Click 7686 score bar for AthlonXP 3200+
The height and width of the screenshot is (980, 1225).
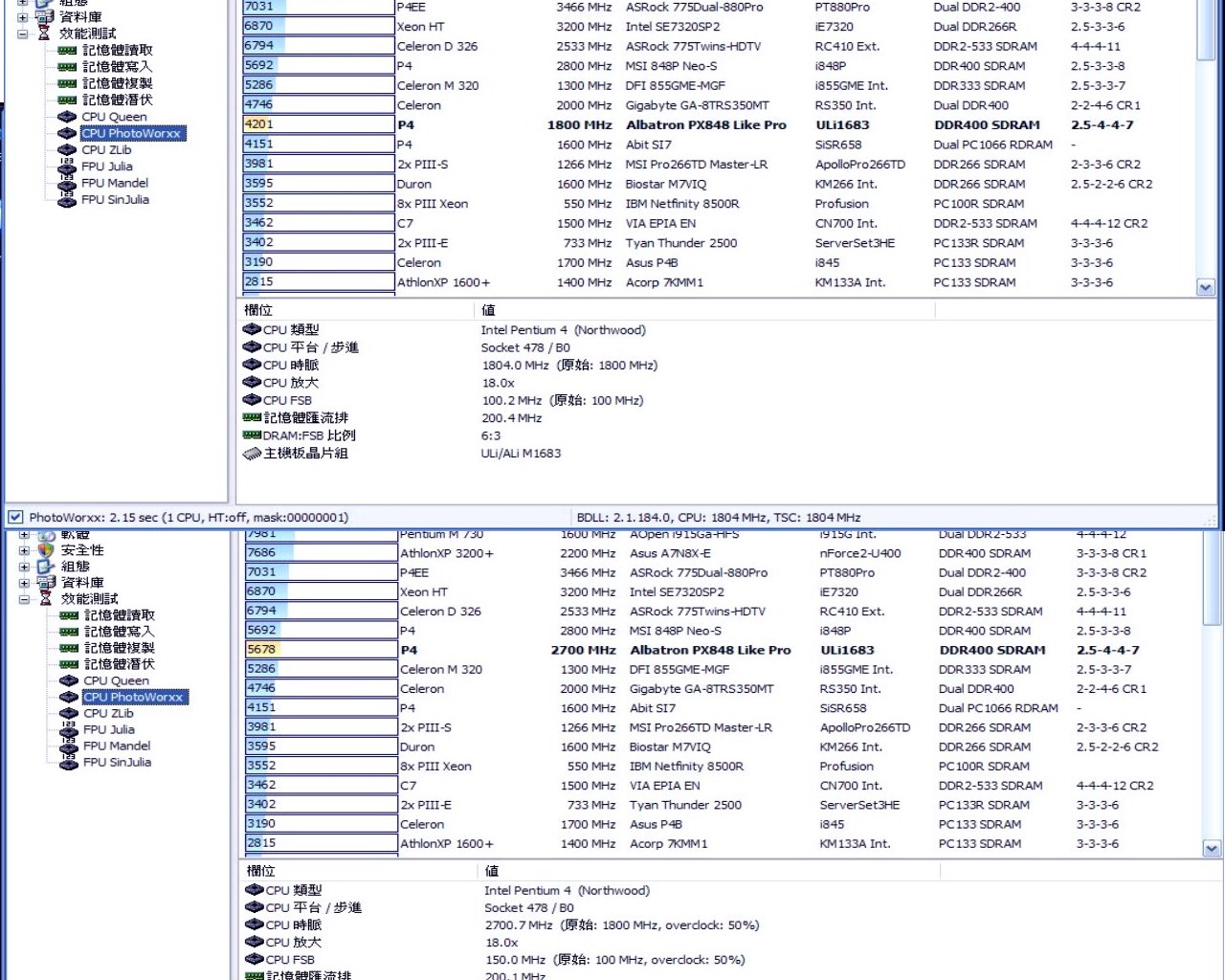[x=321, y=552]
